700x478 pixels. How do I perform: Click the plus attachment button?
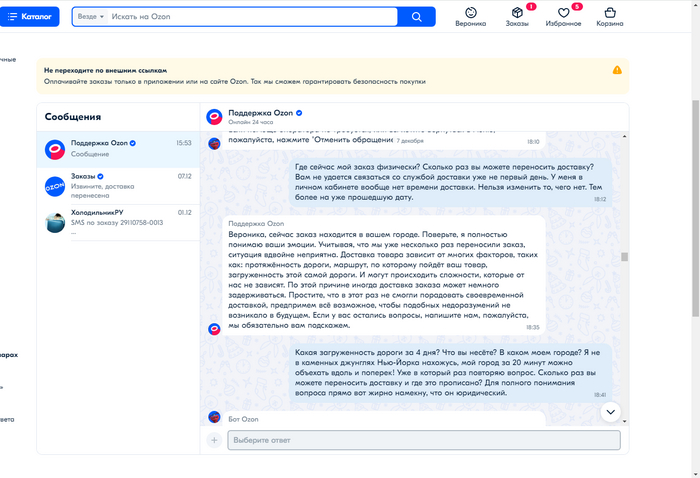pos(214,440)
